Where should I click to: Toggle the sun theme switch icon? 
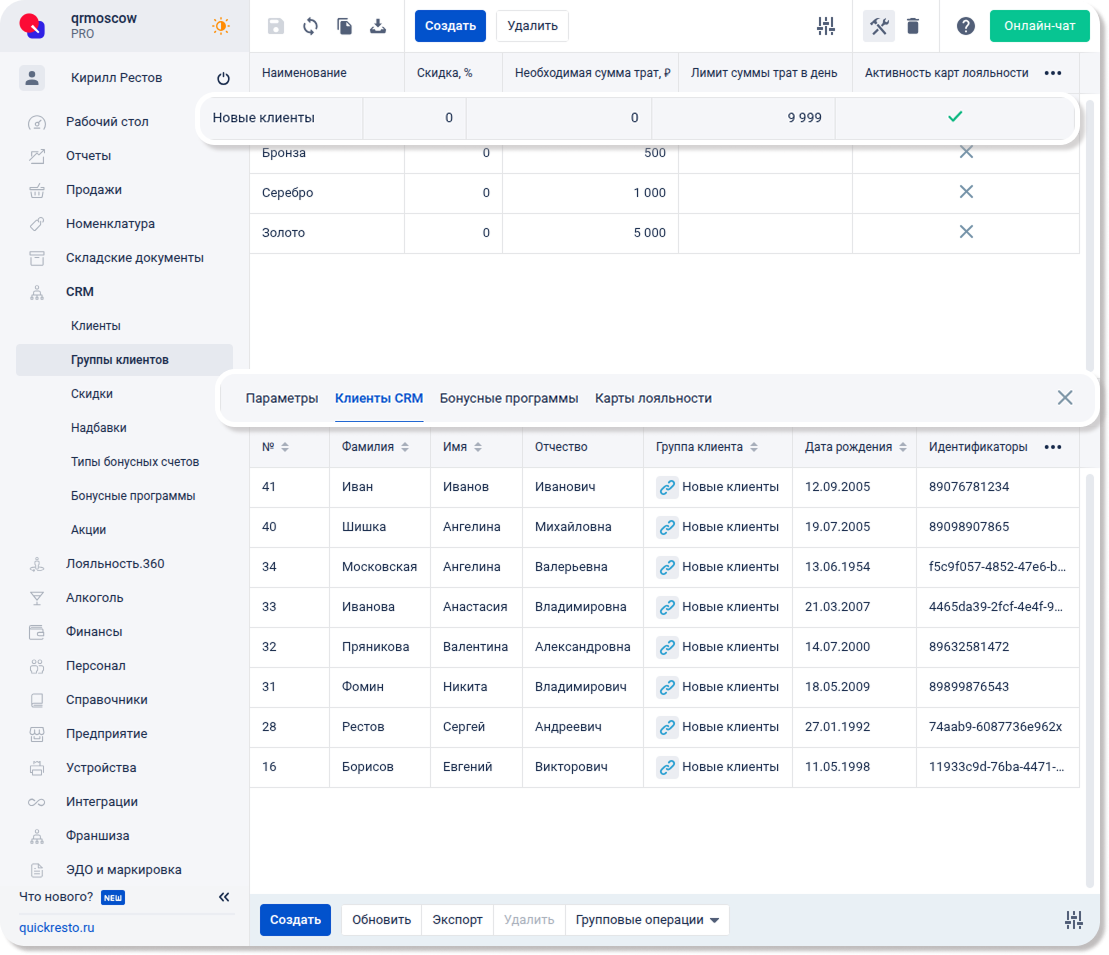point(221,26)
